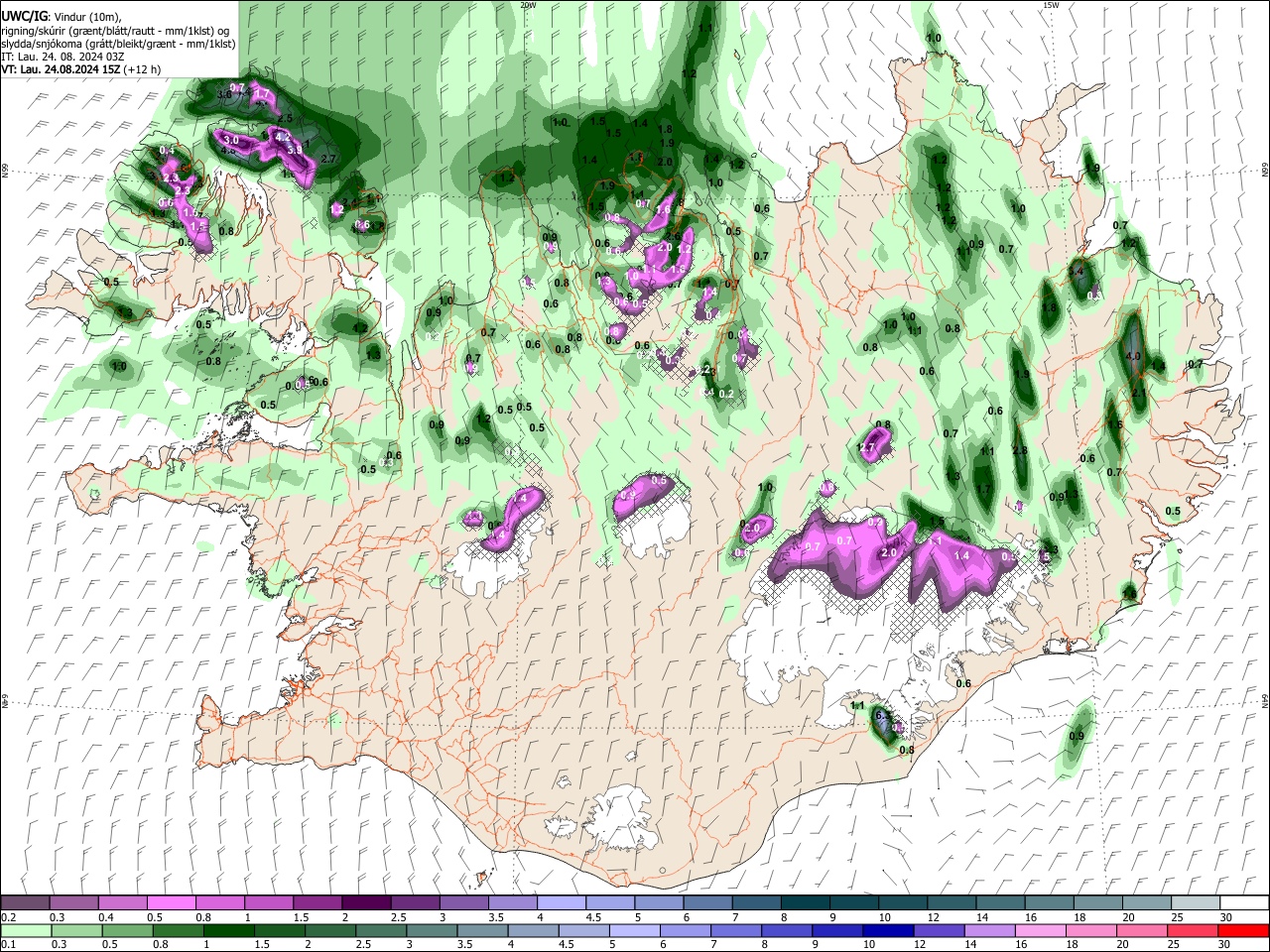This screenshot has height=952, width=1270.
Task: Click the light pink rain swatch labeled 16
Action: point(1039,930)
